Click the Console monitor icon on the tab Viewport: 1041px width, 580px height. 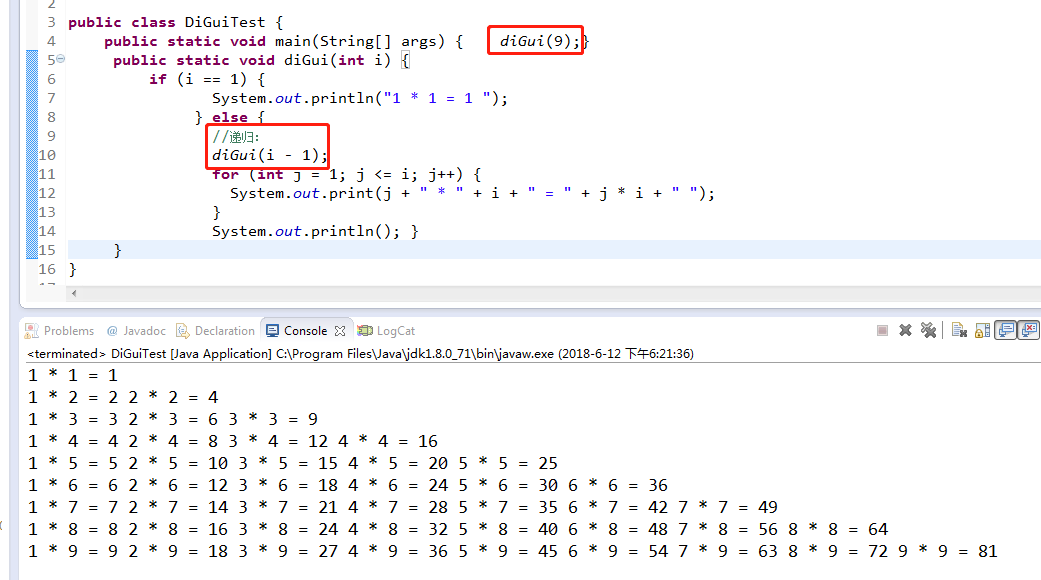click(272, 330)
